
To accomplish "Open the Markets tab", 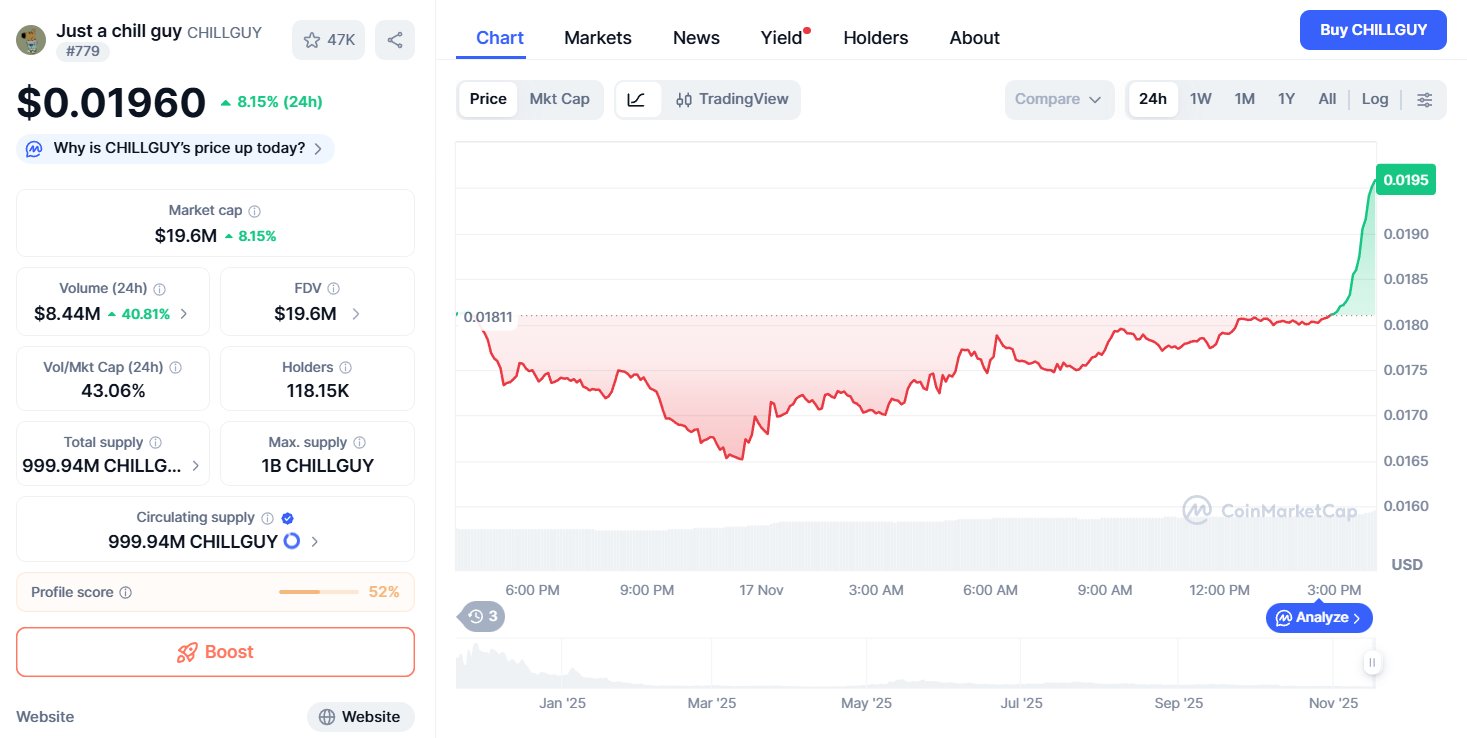I will point(598,38).
